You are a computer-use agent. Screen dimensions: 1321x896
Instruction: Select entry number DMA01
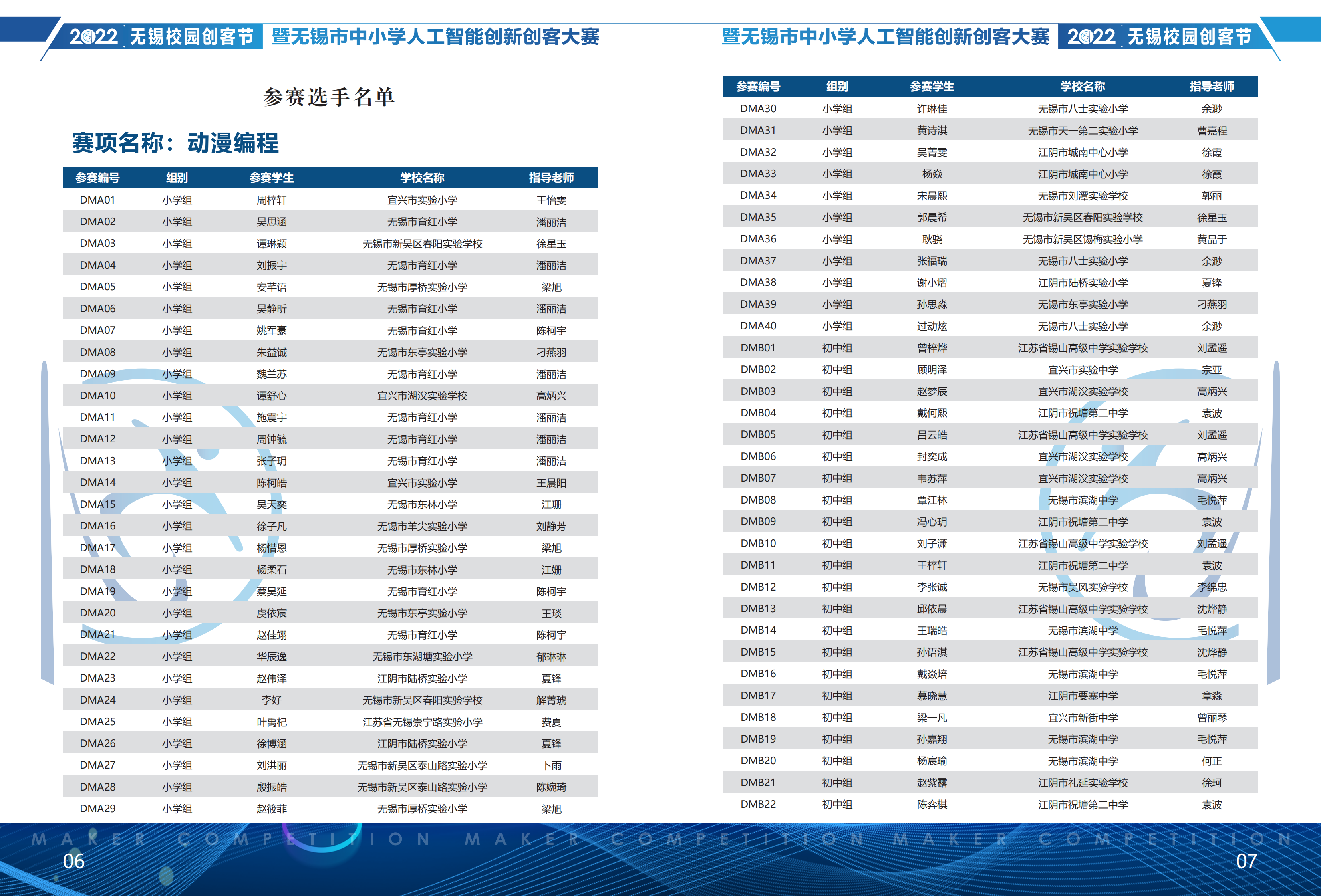(98, 200)
